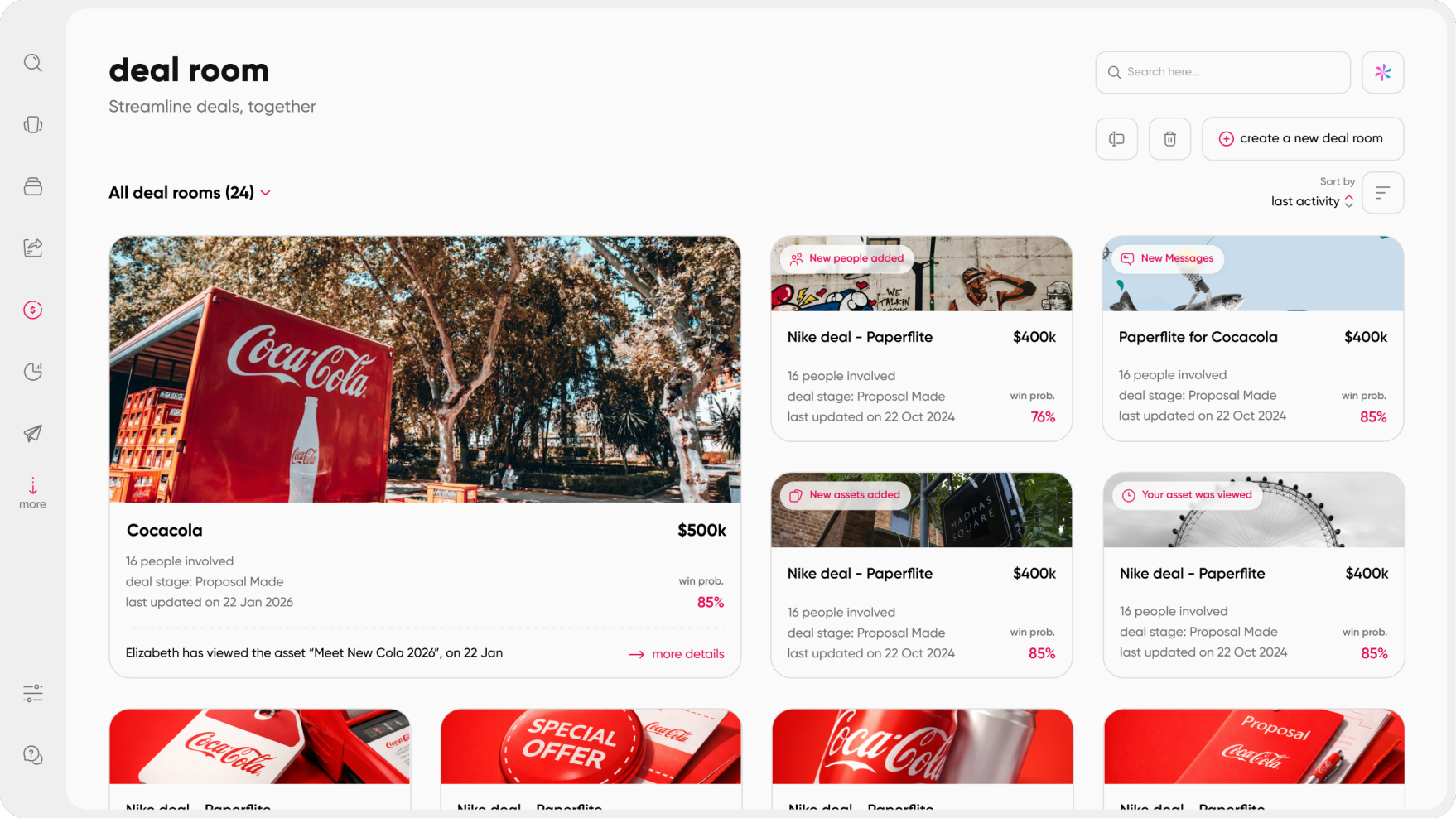Screen dimensions: 1456x818
Task: Select the Special Offer deal thumbnail
Action: tap(591, 746)
